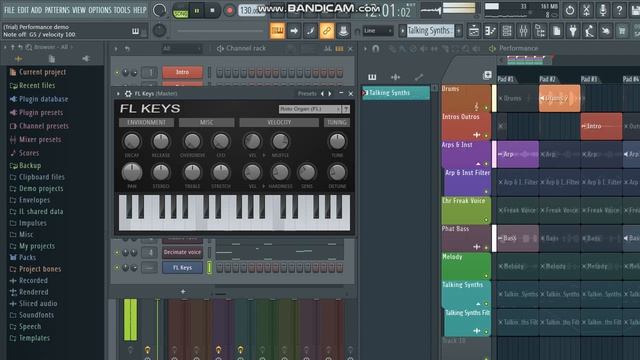This screenshot has height=360, width=640.
Task: Open the playlist view icon
Action: point(474,31)
